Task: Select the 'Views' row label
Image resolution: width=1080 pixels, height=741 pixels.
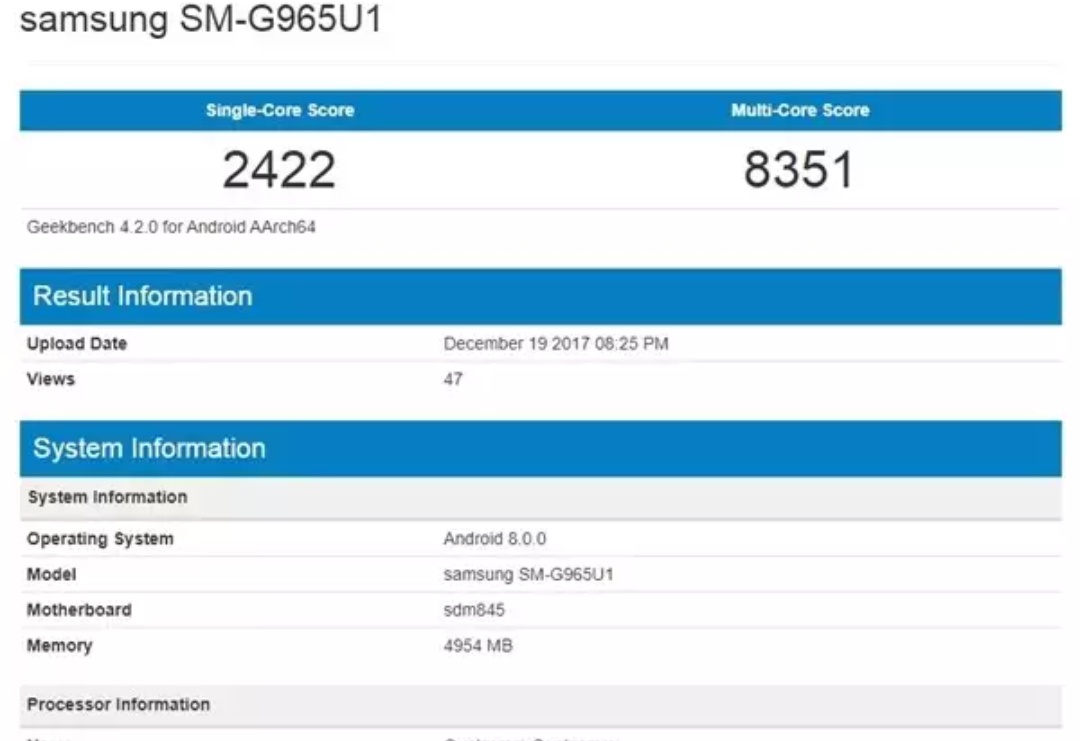Action: (50, 379)
